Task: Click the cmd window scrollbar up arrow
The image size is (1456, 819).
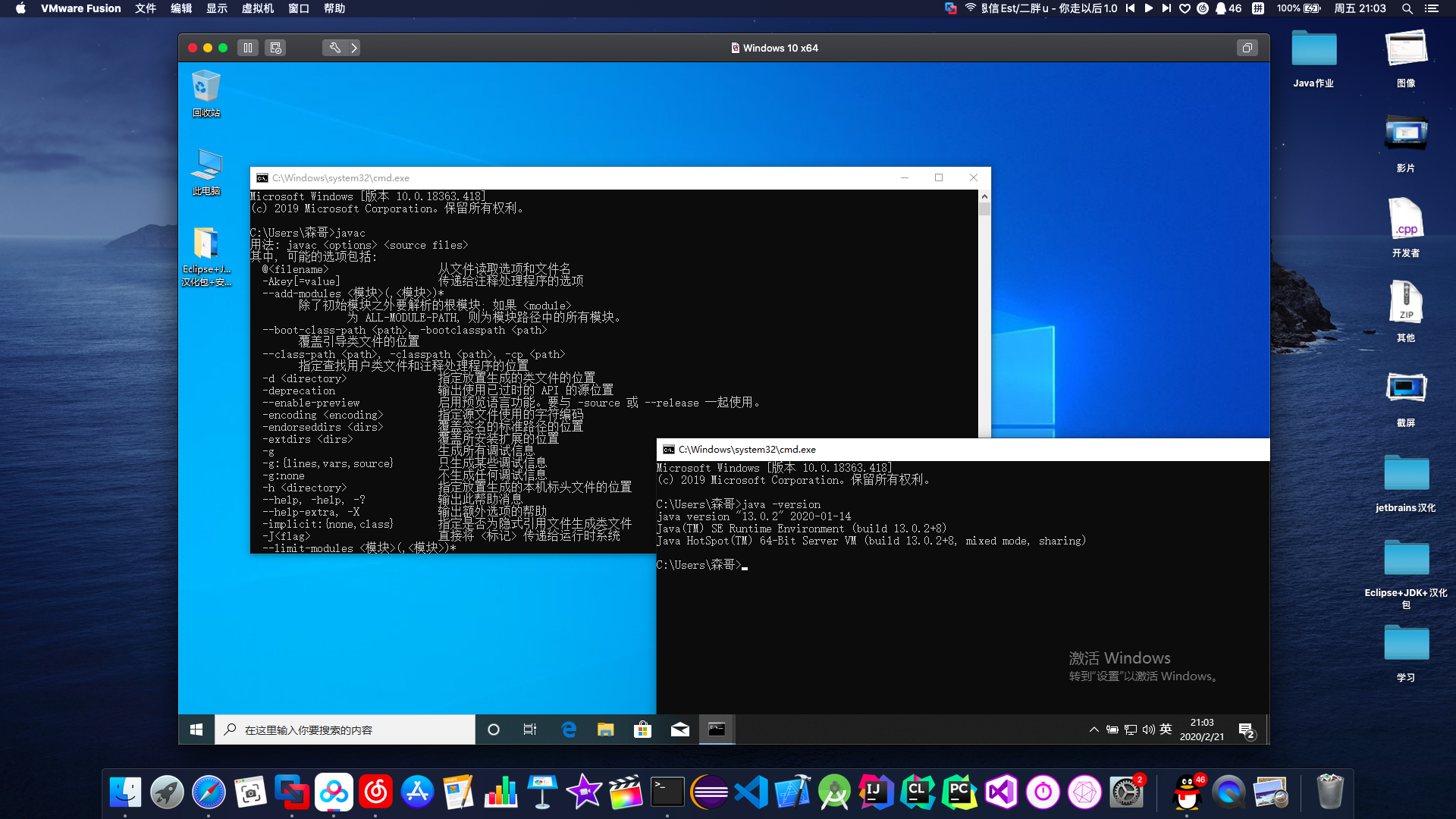Action: [x=984, y=196]
